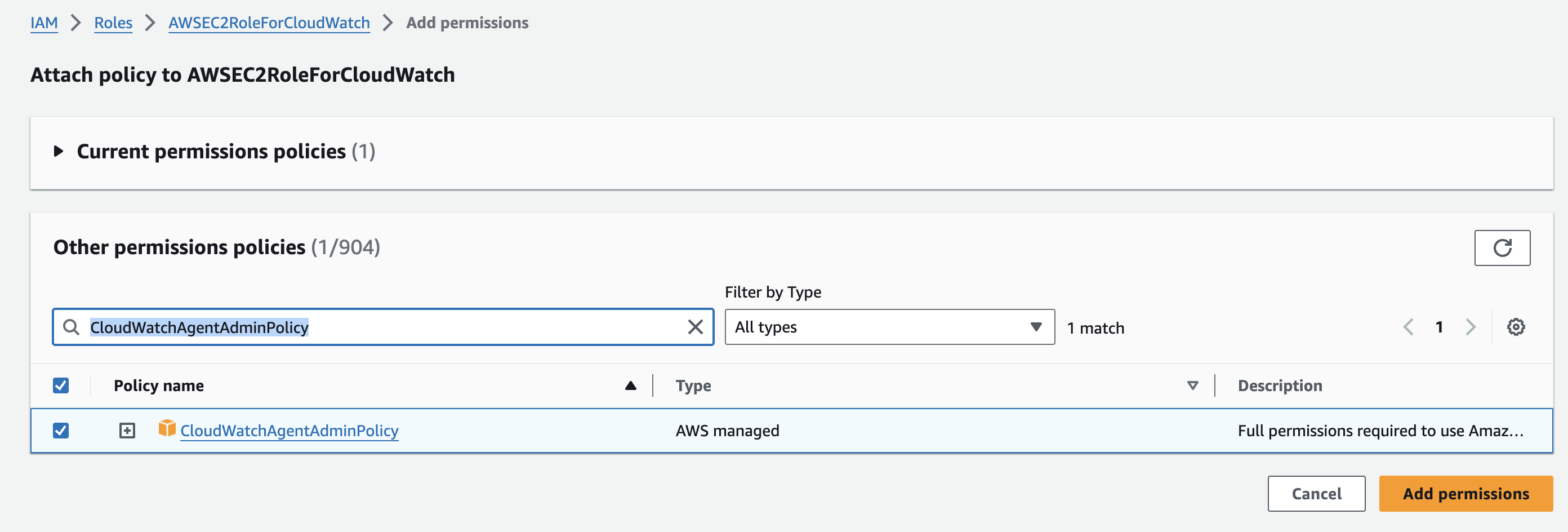The height and width of the screenshot is (532, 1568).
Task: Go to next page of policies
Action: (1470, 327)
